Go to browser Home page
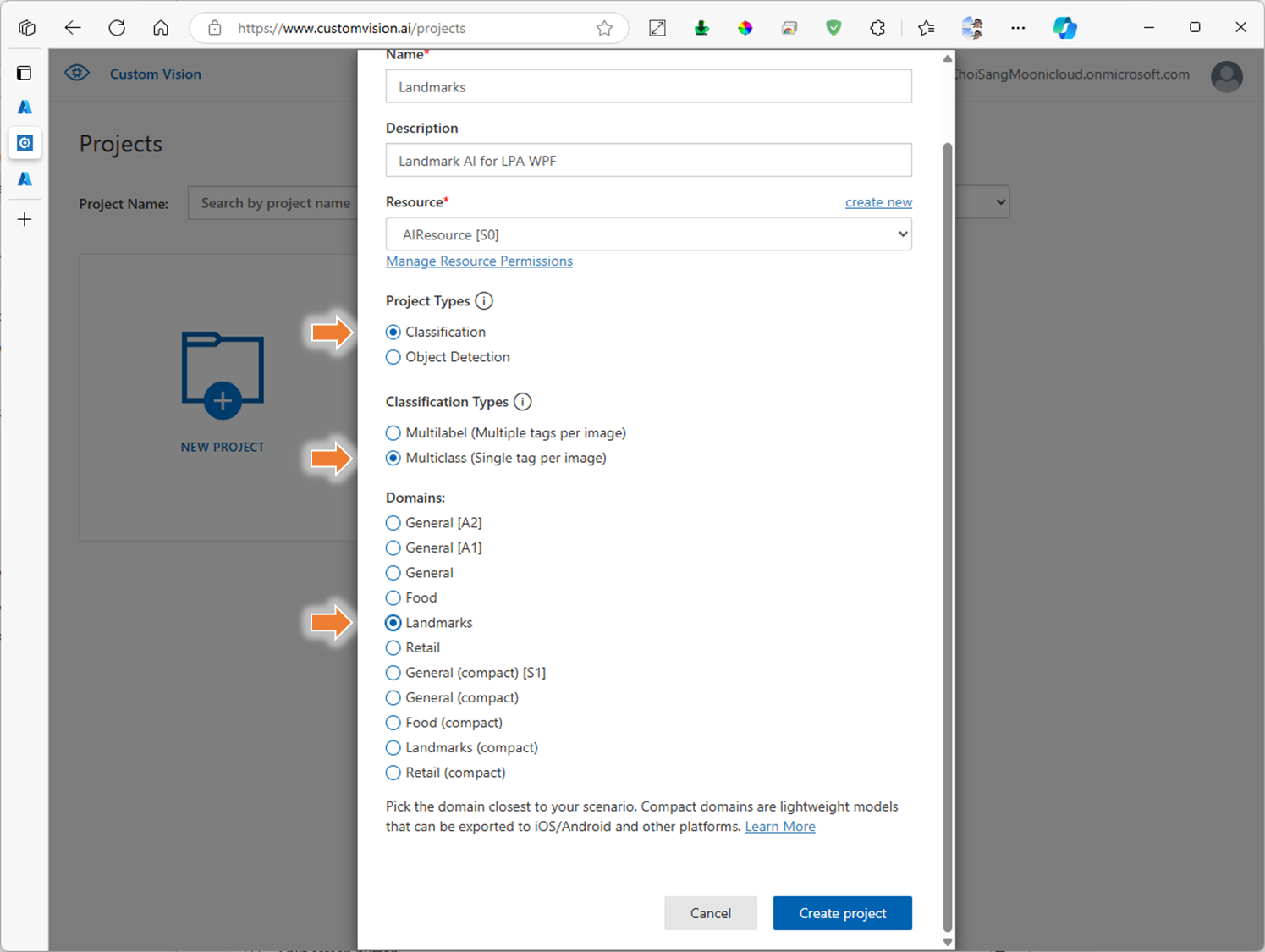Image resolution: width=1265 pixels, height=952 pixels. click(x=161, y=28)
